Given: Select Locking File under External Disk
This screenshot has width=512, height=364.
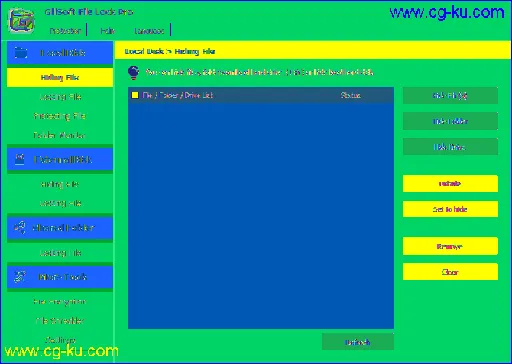Looking at the screenshot, I should [x=60, y=203].
